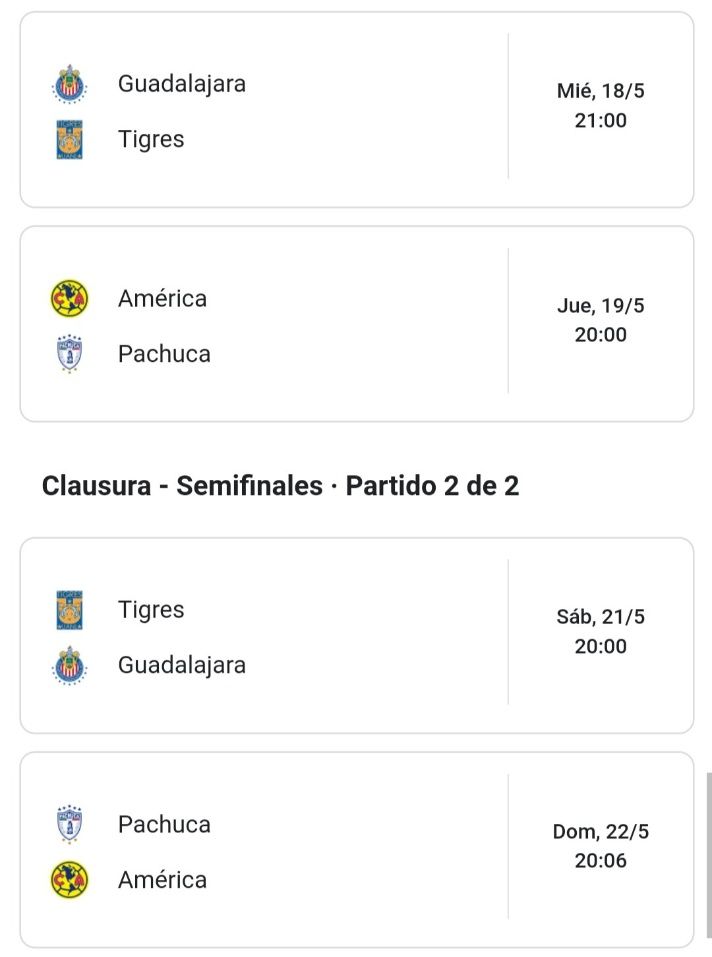
Task: Click Pachuca crest in the Dom 22/5 match
Action: coord(69,825)
